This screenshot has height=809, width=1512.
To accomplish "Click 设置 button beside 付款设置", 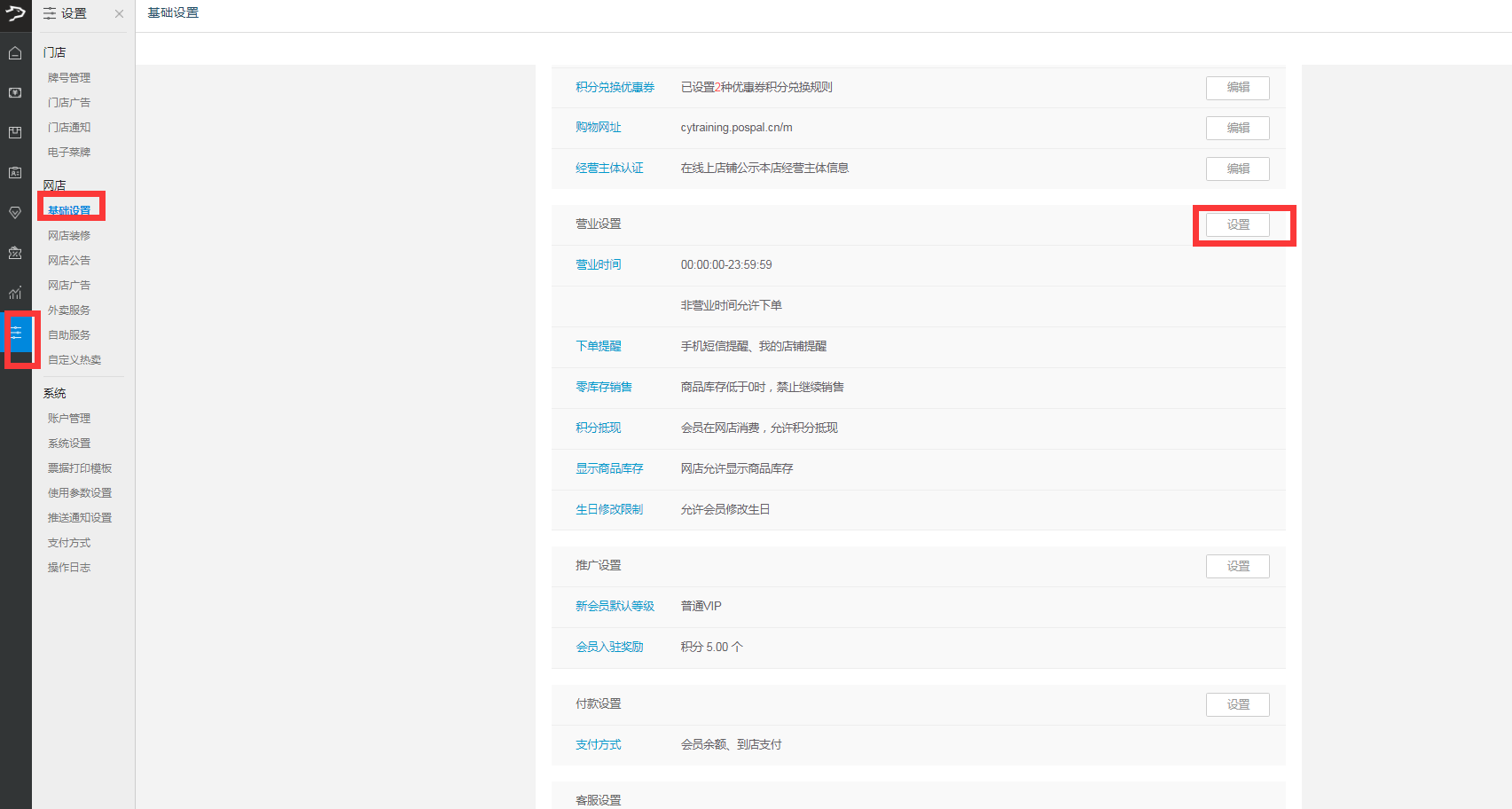I will pyautogui.click(x=1237, y=705).
